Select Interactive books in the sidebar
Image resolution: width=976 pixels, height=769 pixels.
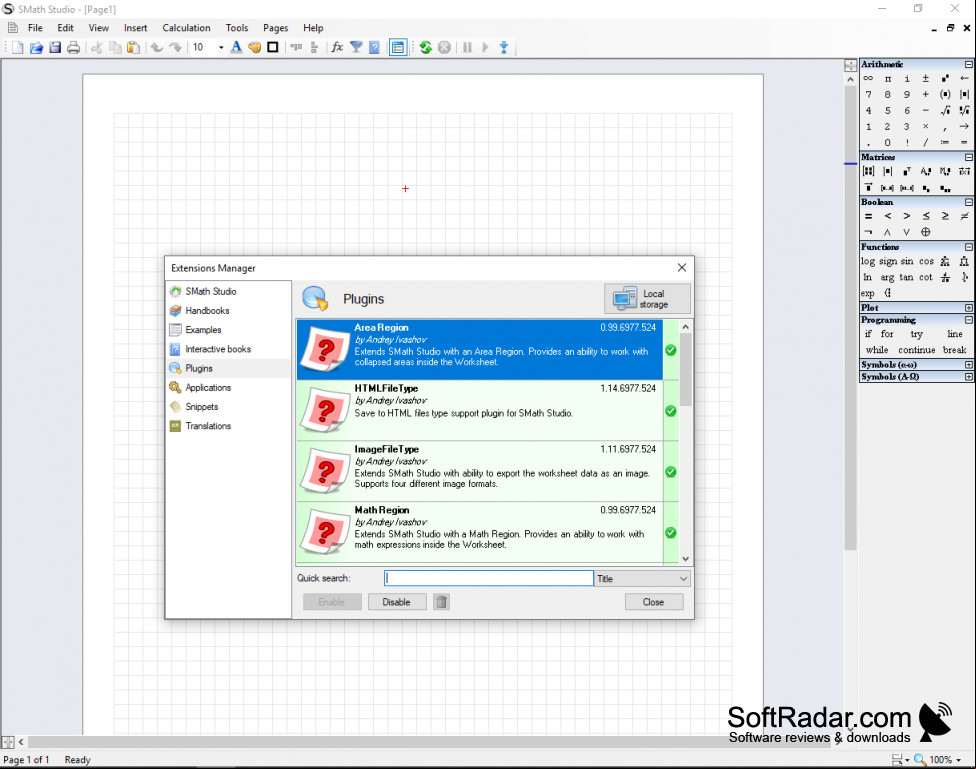coord(218,349)
